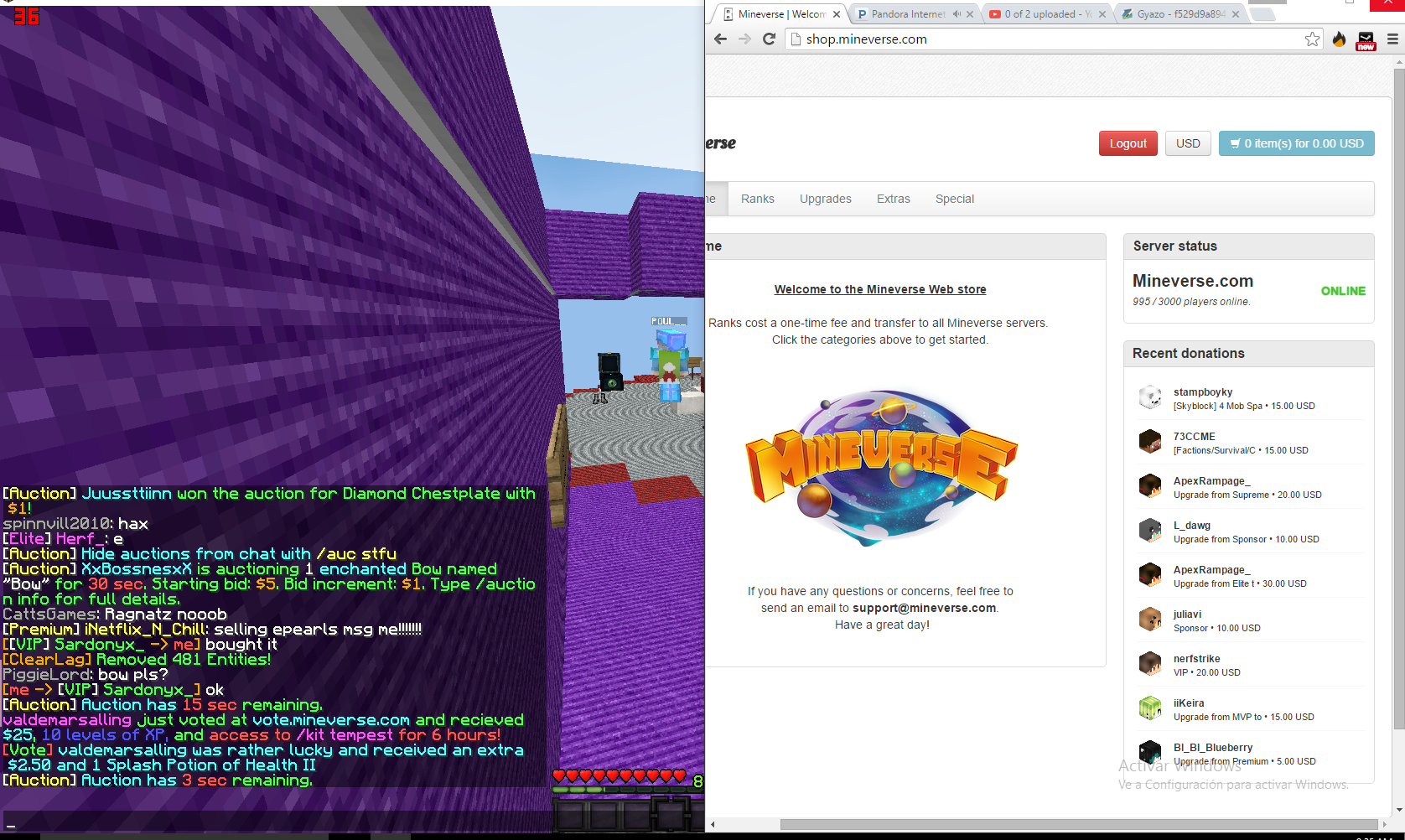The image size is (1405, 840).
Task: Click the 'Mineverse.com' server name
Action: [1193, 281]
